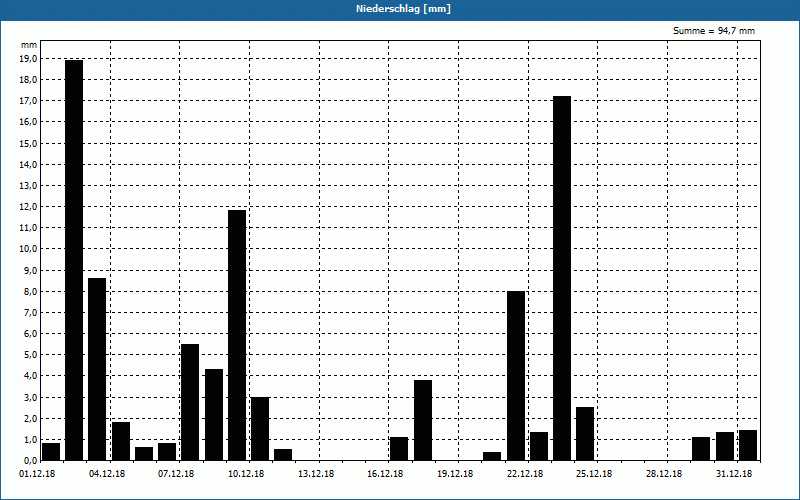Select the 16.12.18 date label
This screenshot has height=500, width=800.
385,474
